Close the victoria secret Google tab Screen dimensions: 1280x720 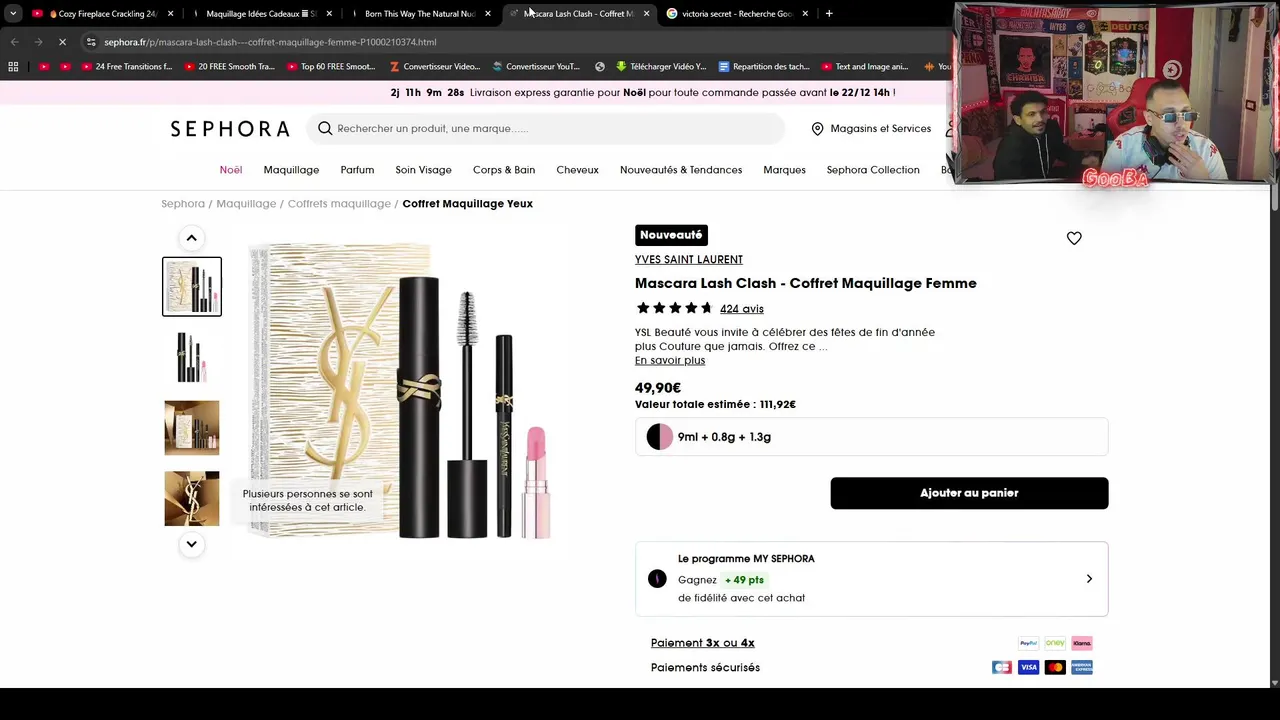click(805, 14)
